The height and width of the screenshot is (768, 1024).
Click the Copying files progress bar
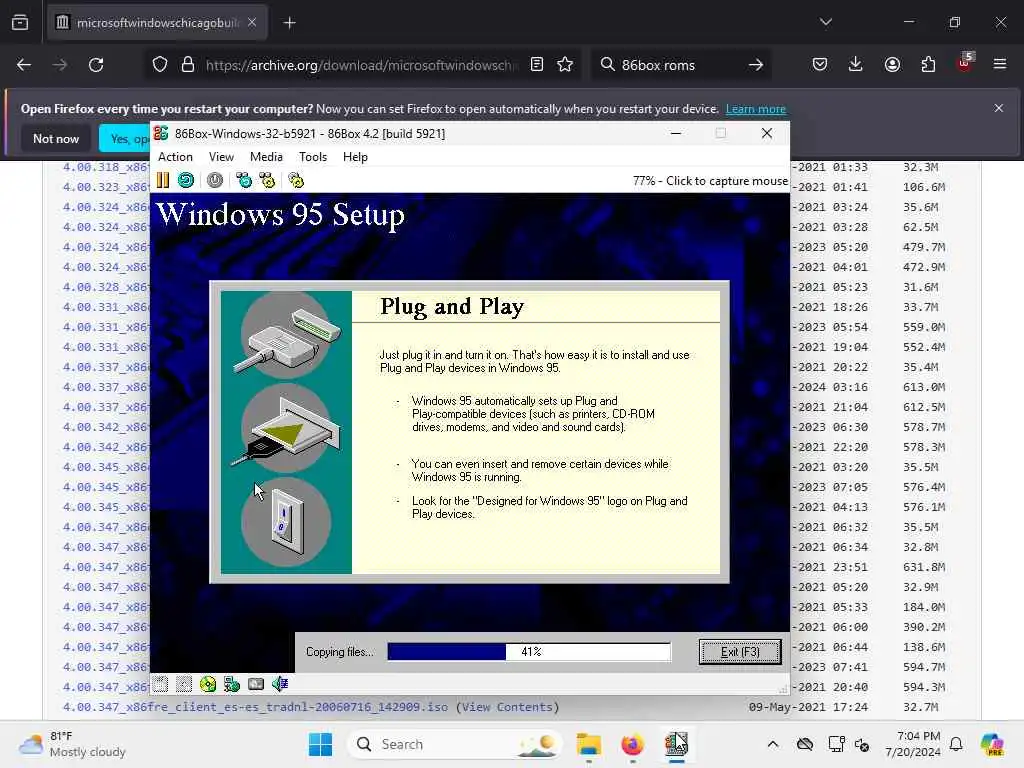(529, 652)
